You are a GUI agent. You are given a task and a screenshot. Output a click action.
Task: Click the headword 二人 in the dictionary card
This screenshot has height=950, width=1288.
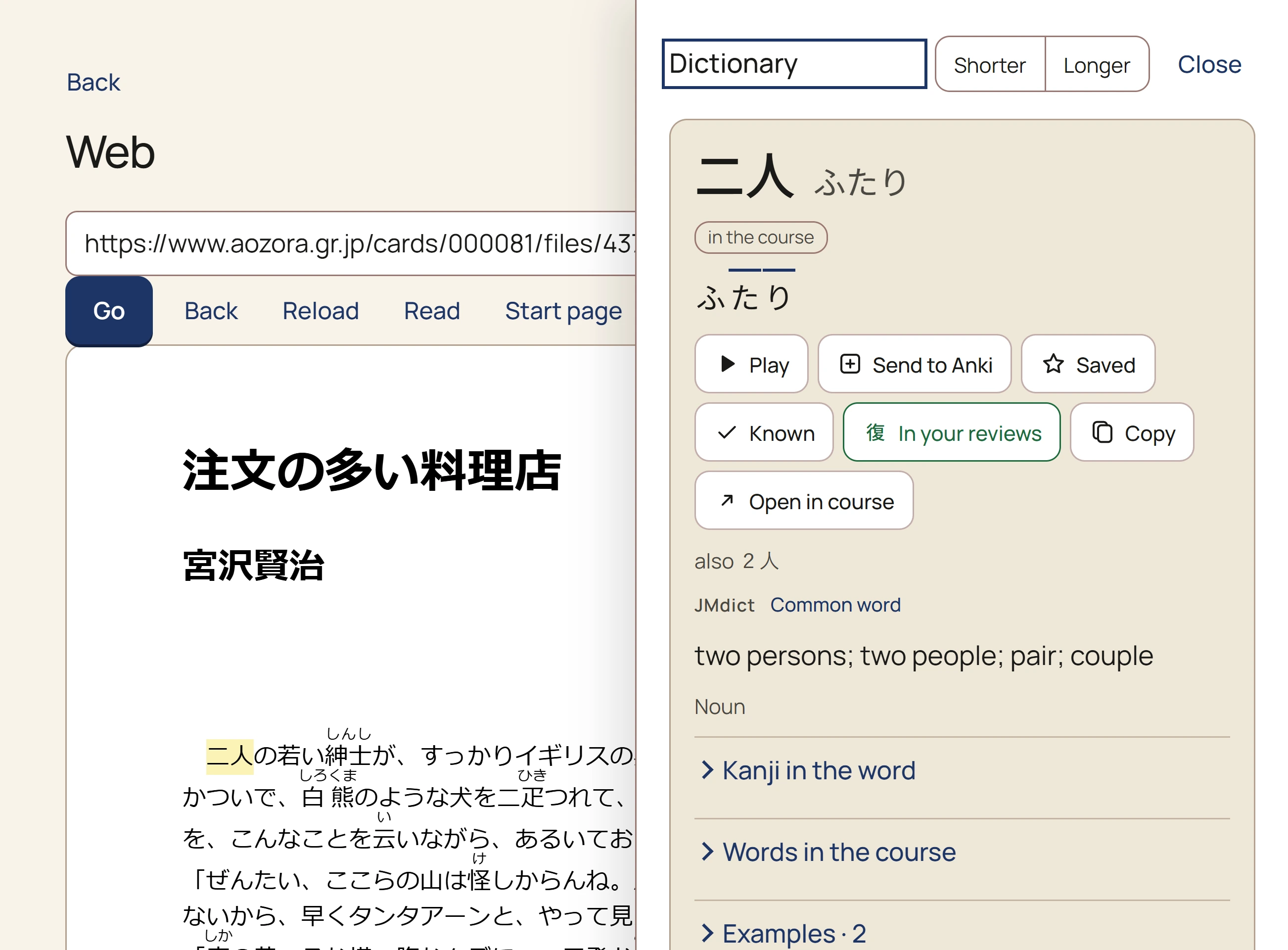click(744, 176)
